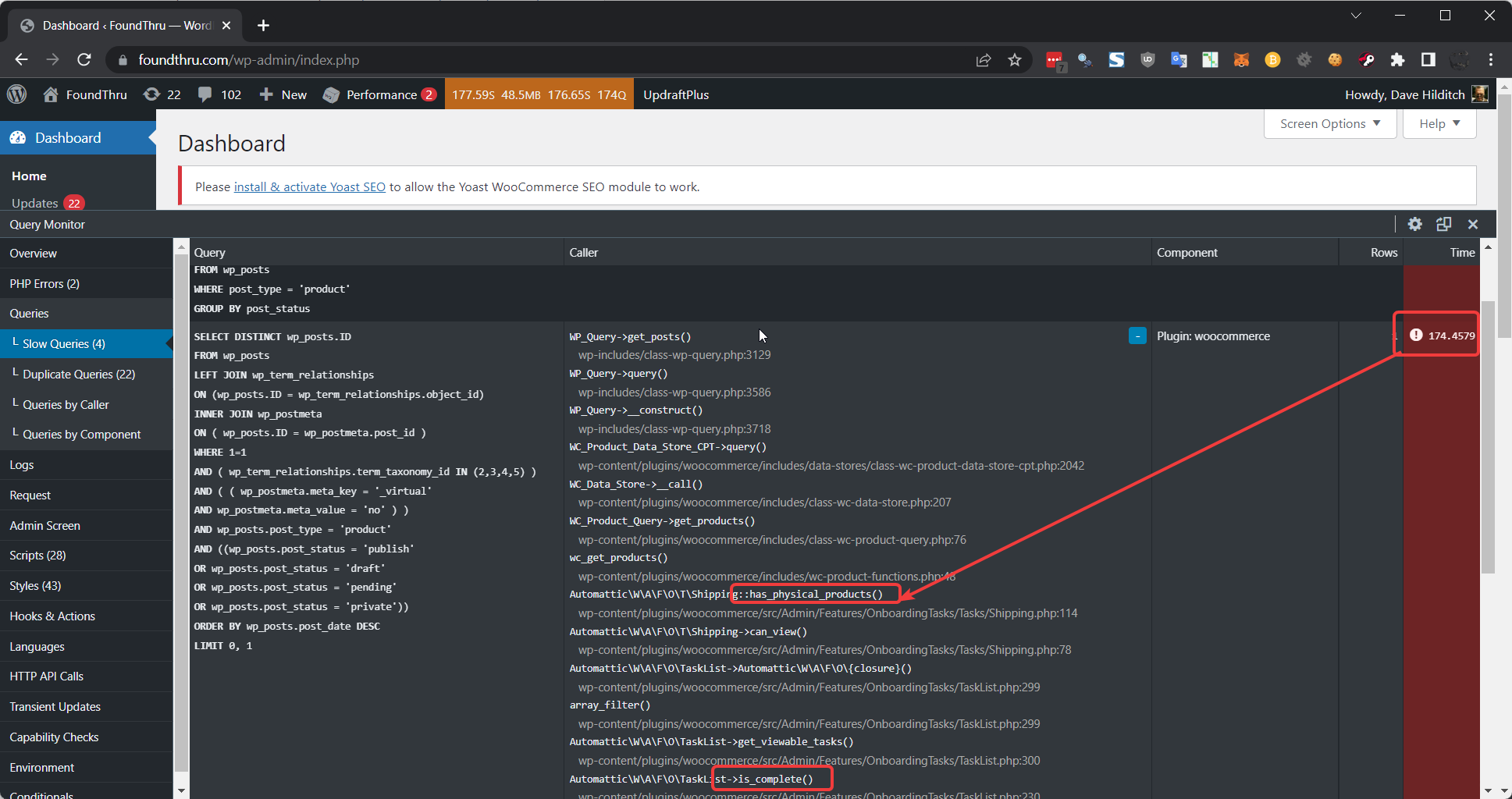This screenshot has width=1512, height=799.
Task: Open the Environment panel
Action: [x=86, y=767]
